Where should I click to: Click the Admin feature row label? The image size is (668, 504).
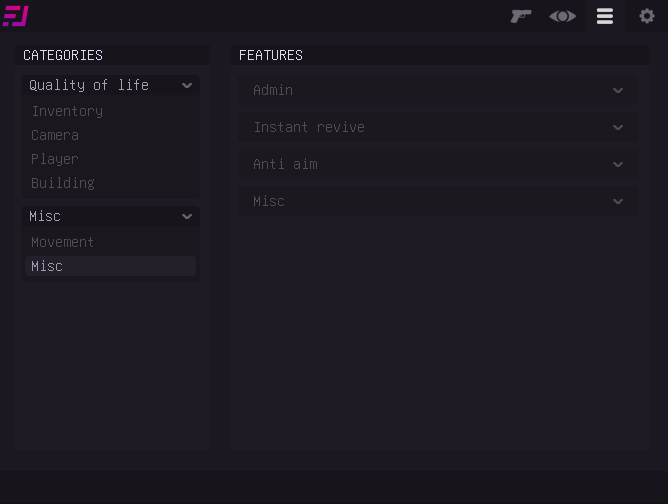pos(273,90)
